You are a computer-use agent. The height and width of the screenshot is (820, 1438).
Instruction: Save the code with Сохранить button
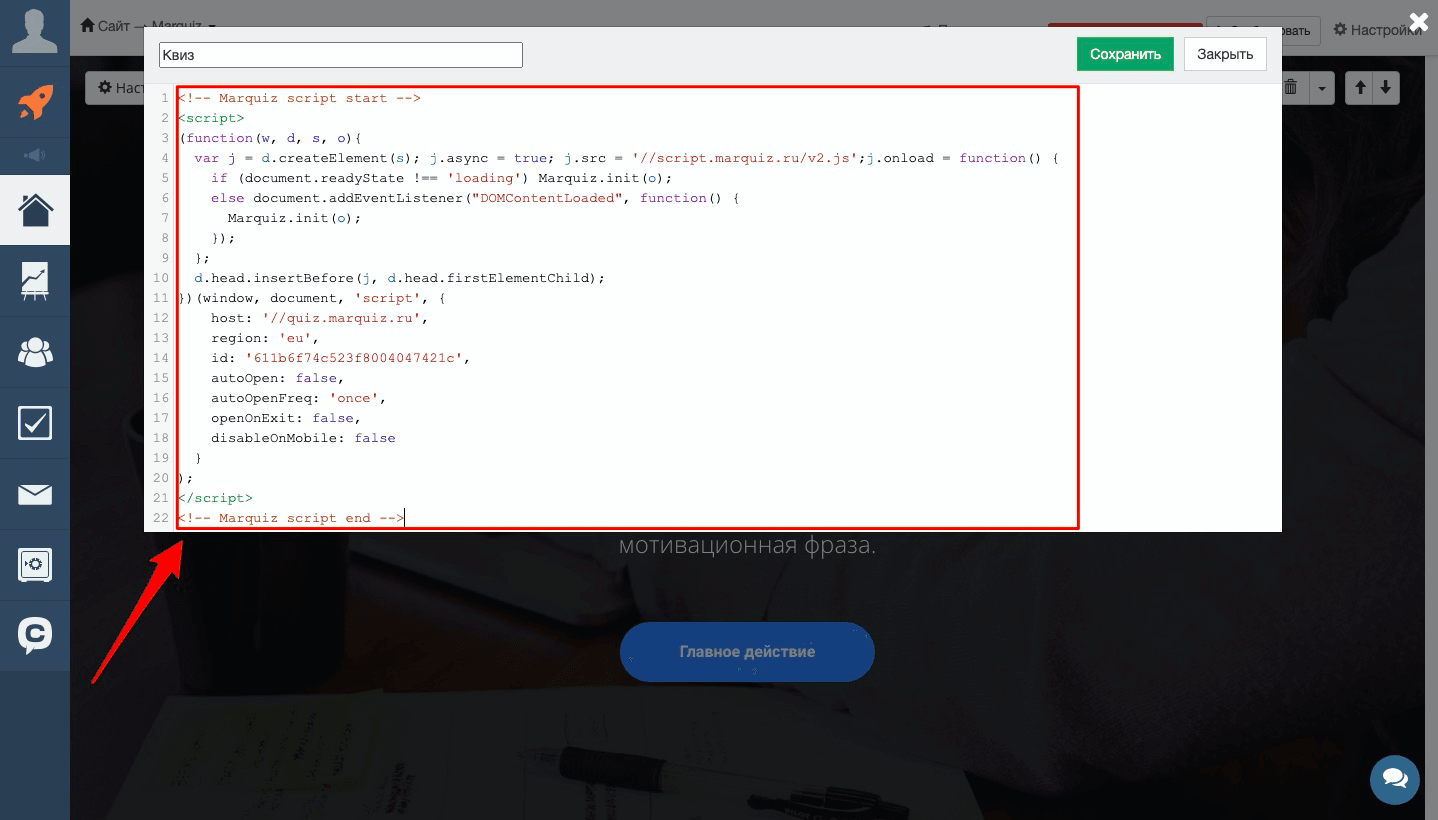pyautogui.click(x=1125, y=54)
